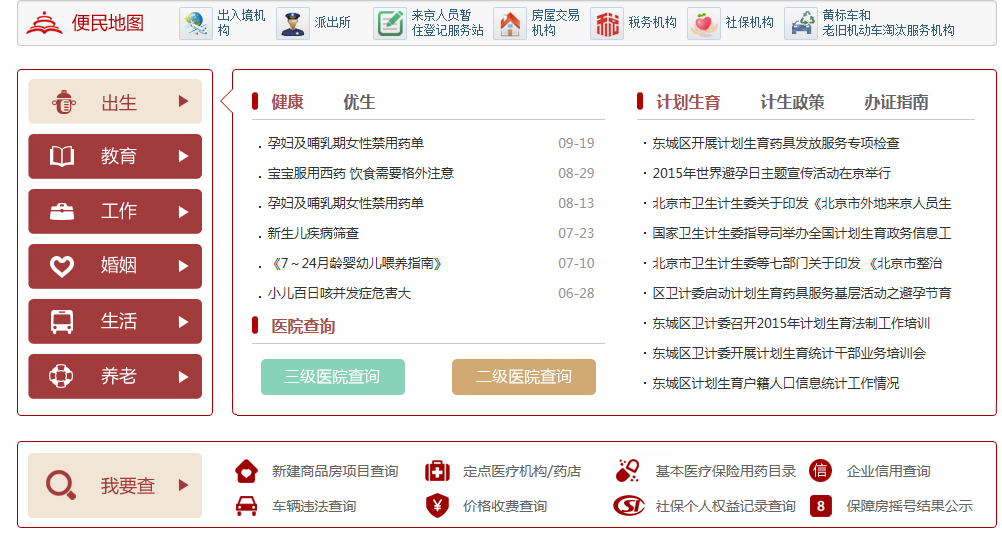Screen dimensions: 1002x535
Task: Click the 房屋交易机构 house icon
Action: tap(510, 24)
